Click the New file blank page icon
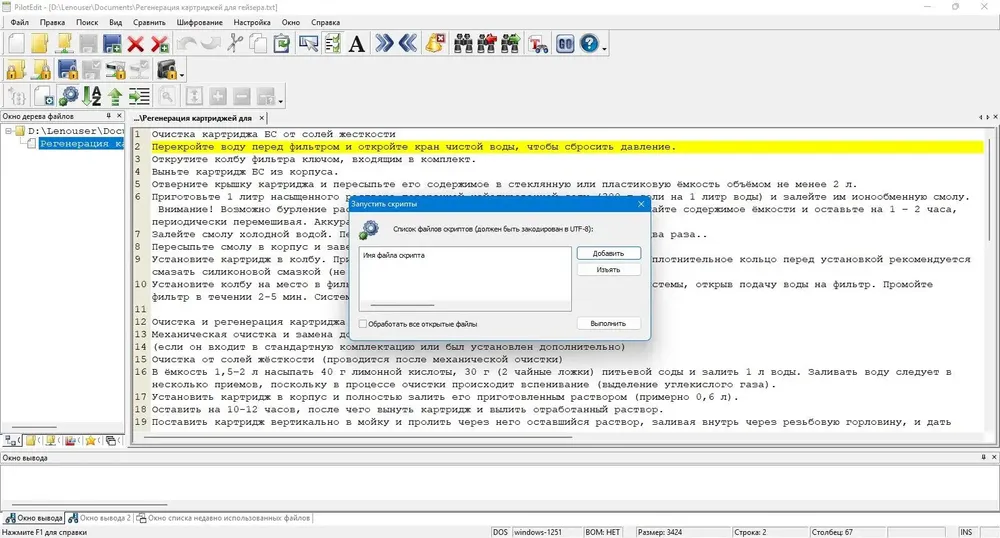This screenshot has height=538, width=1000. pyautogui.click(x=16, y=43)
